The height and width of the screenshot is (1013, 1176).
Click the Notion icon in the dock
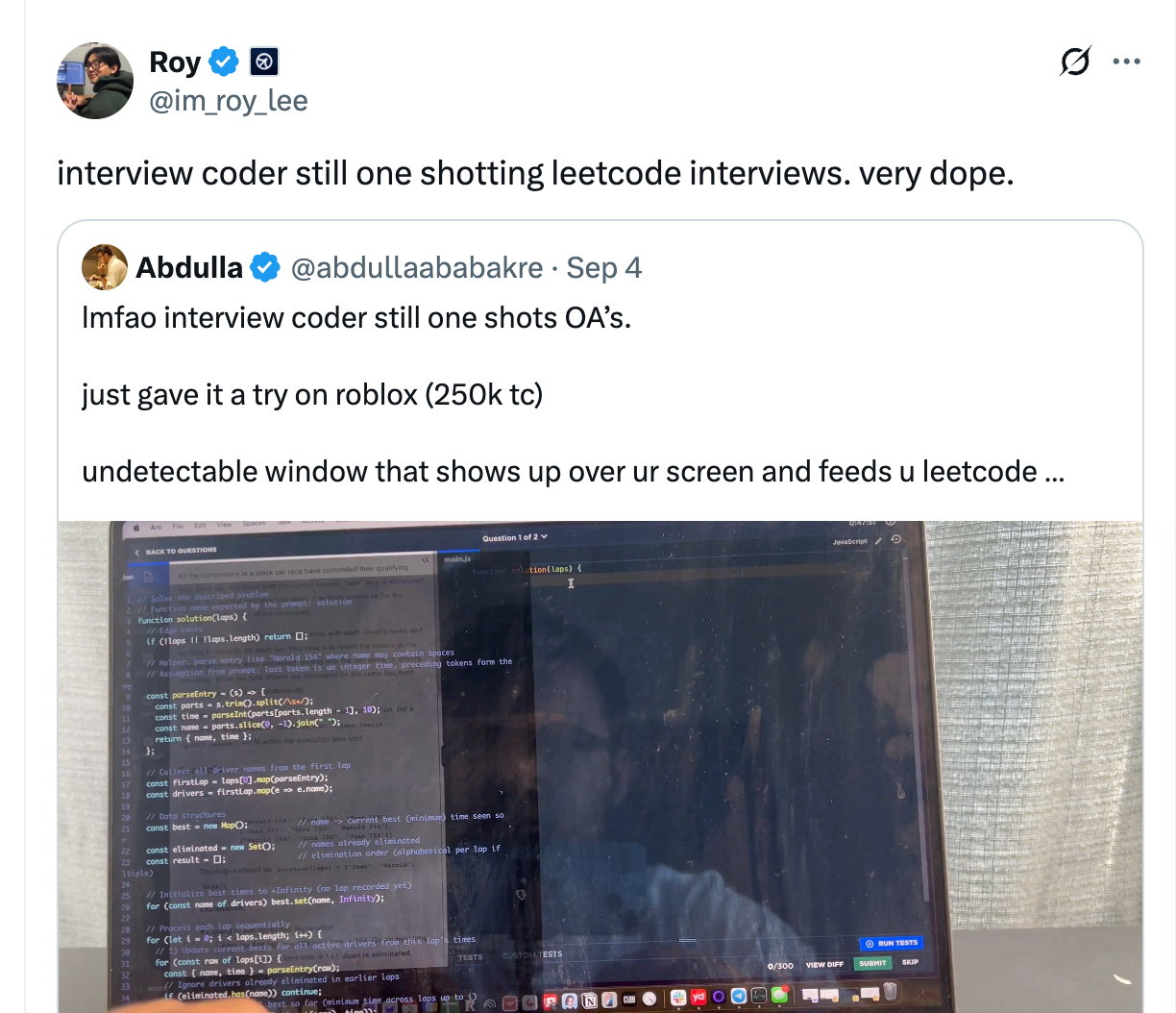pyautogui.click(x=590, y=1001)
